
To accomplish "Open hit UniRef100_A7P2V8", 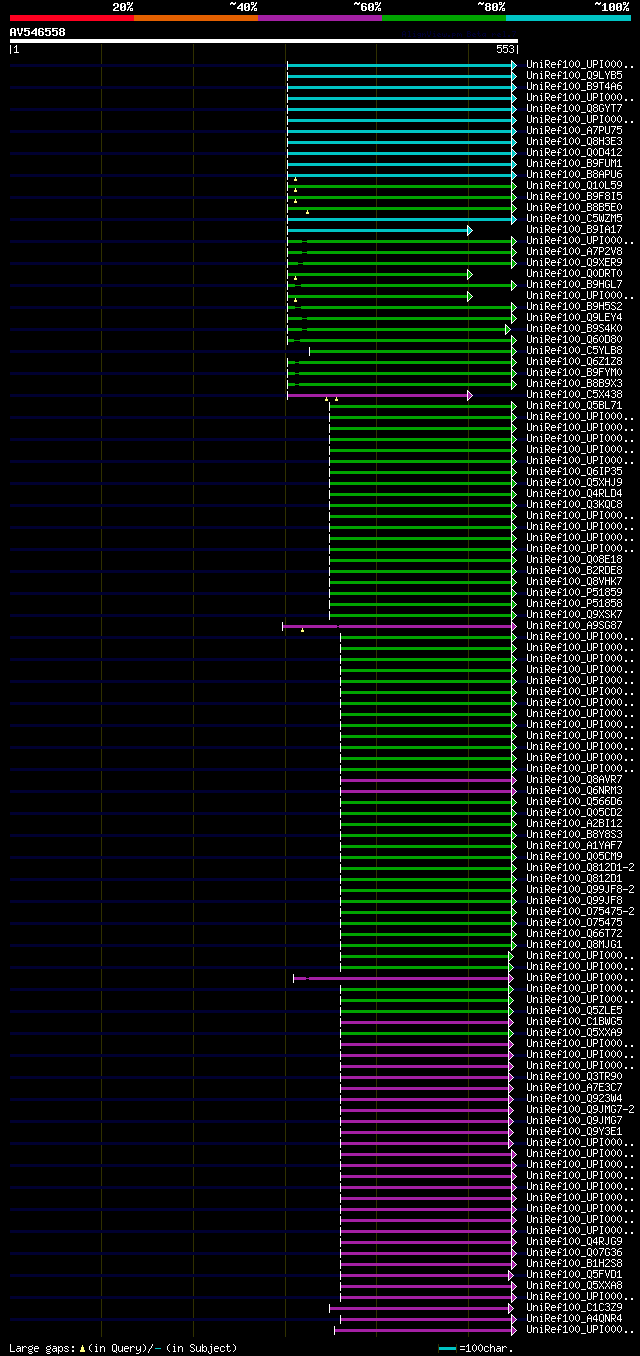I will [x=575, y=251].
